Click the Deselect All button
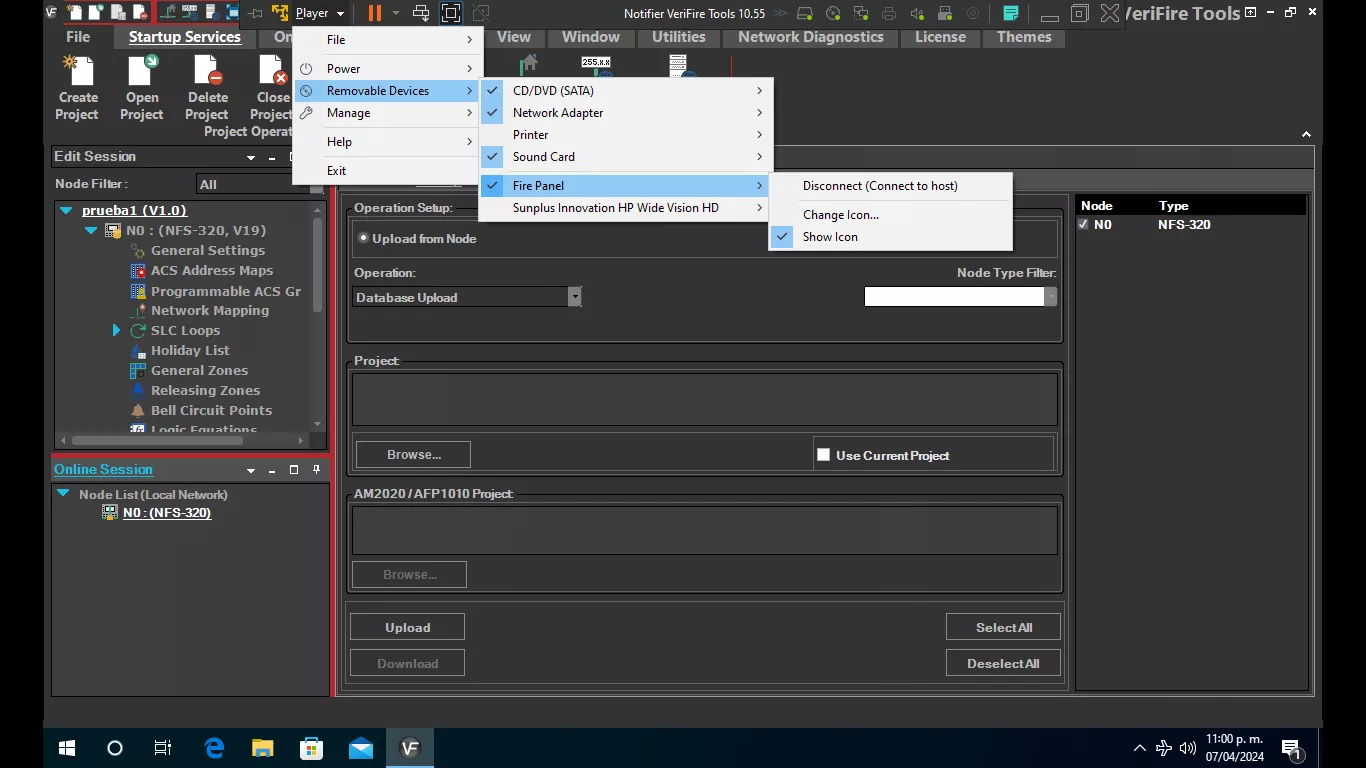The width and height of the screenshot is (1366, 768). click(1003, 663)
